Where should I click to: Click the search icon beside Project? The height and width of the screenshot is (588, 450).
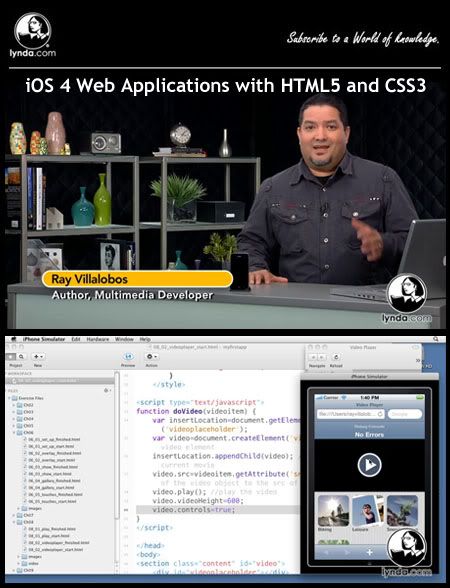click(21, 356)
